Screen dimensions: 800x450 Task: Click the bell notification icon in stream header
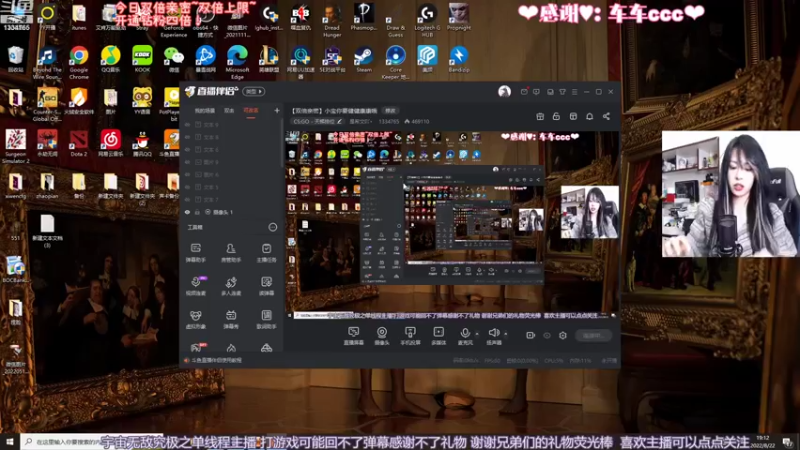(589, 116)
